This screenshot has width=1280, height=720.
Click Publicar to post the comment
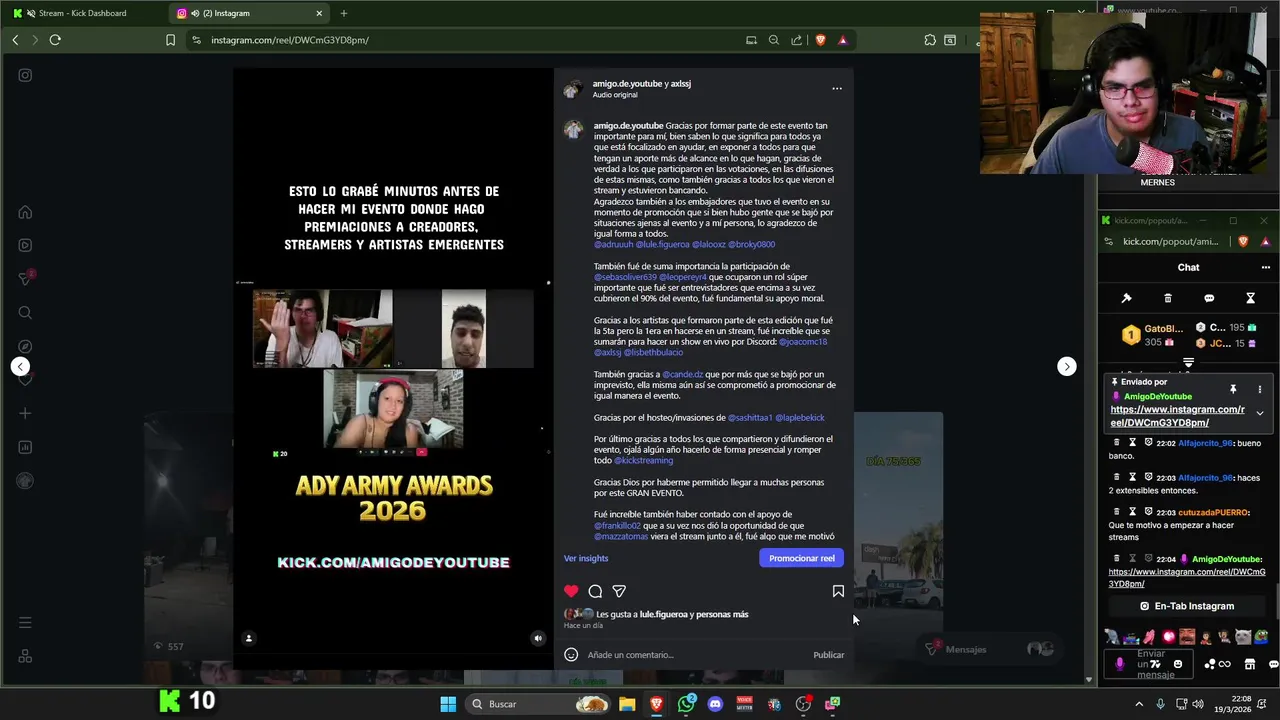coord(828,655)
